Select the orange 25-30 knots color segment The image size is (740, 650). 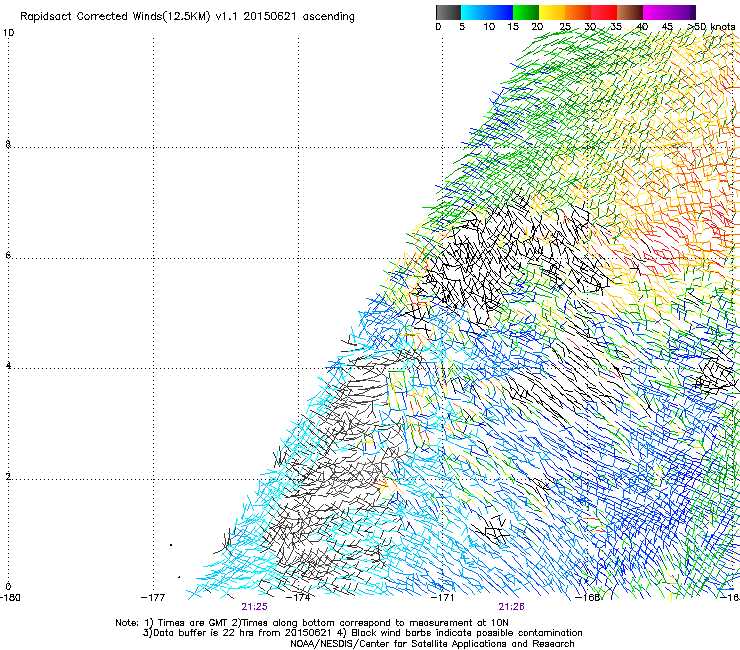[578, 12]
